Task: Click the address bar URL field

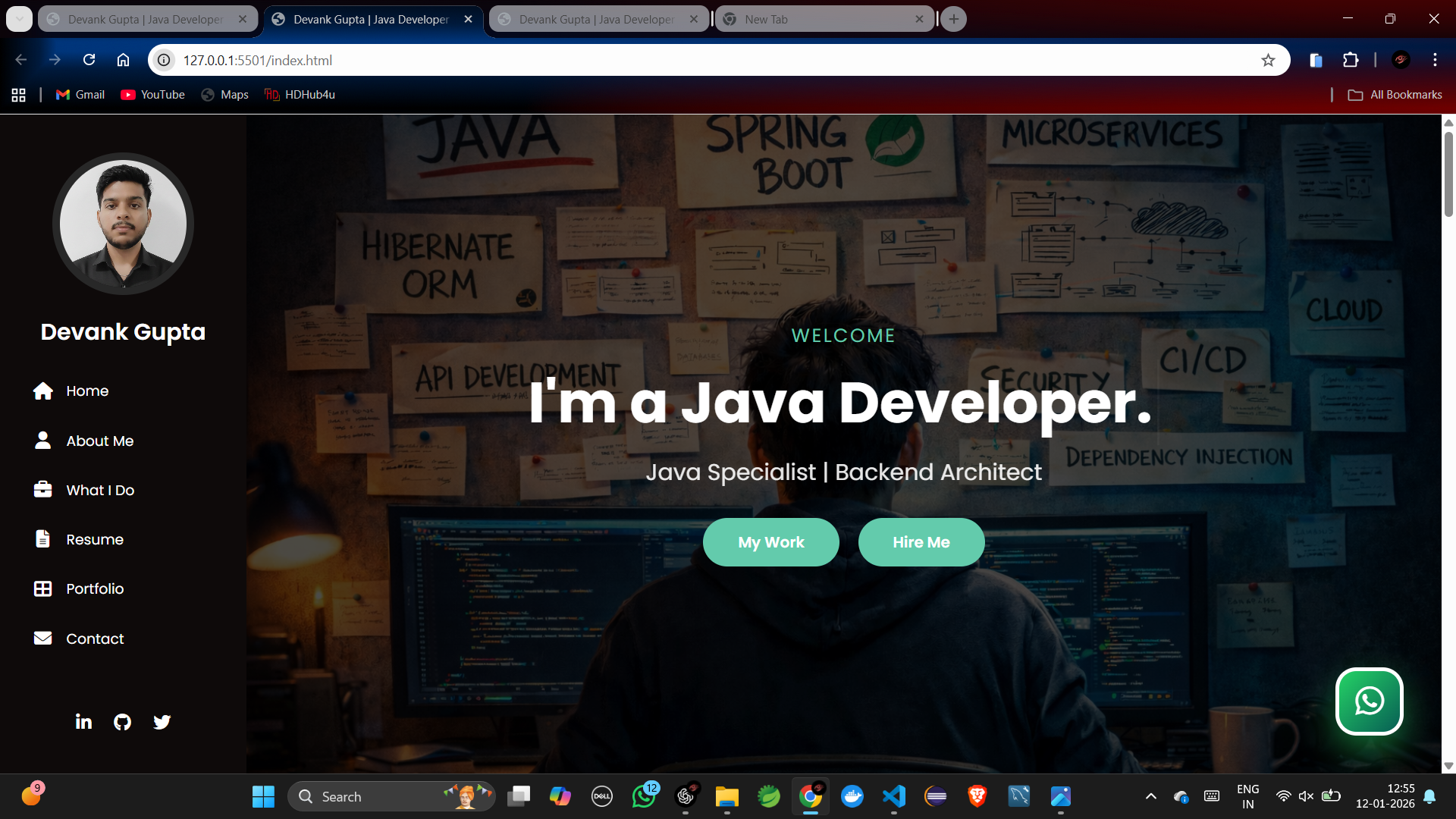Action: pyautogui.click(x=682, y=61)
